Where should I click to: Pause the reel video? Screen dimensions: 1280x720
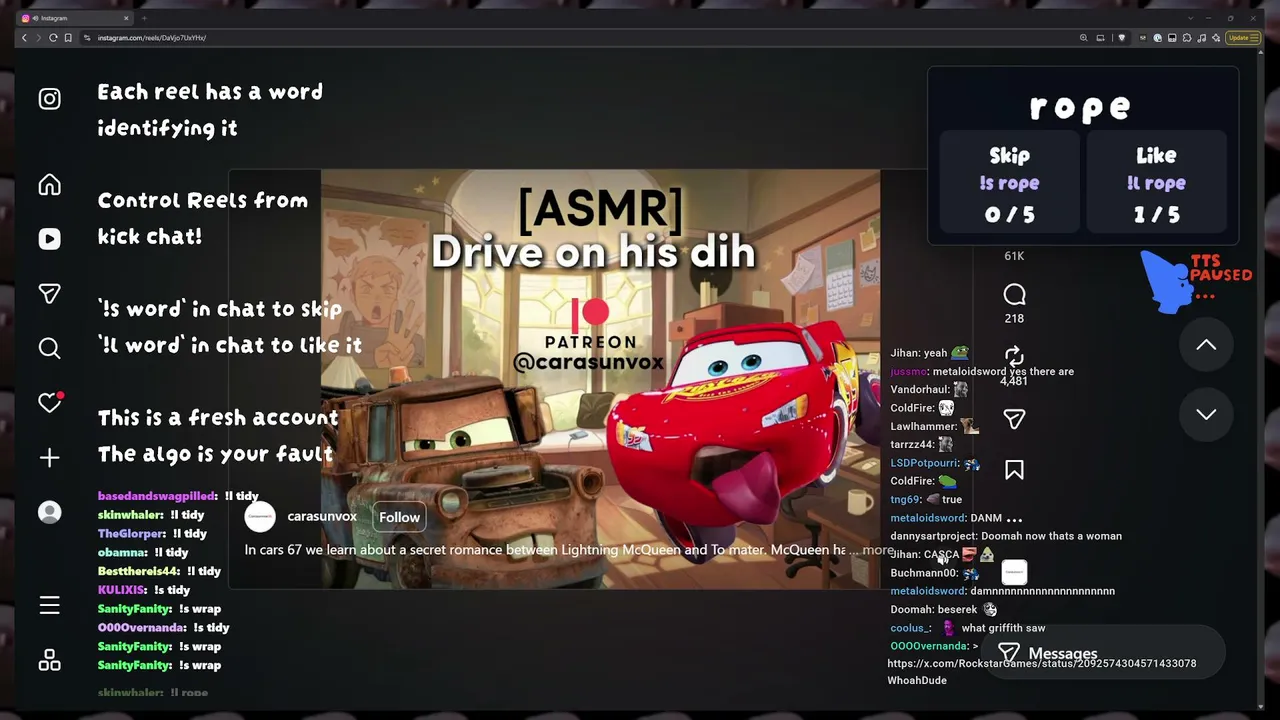(600, 380)
